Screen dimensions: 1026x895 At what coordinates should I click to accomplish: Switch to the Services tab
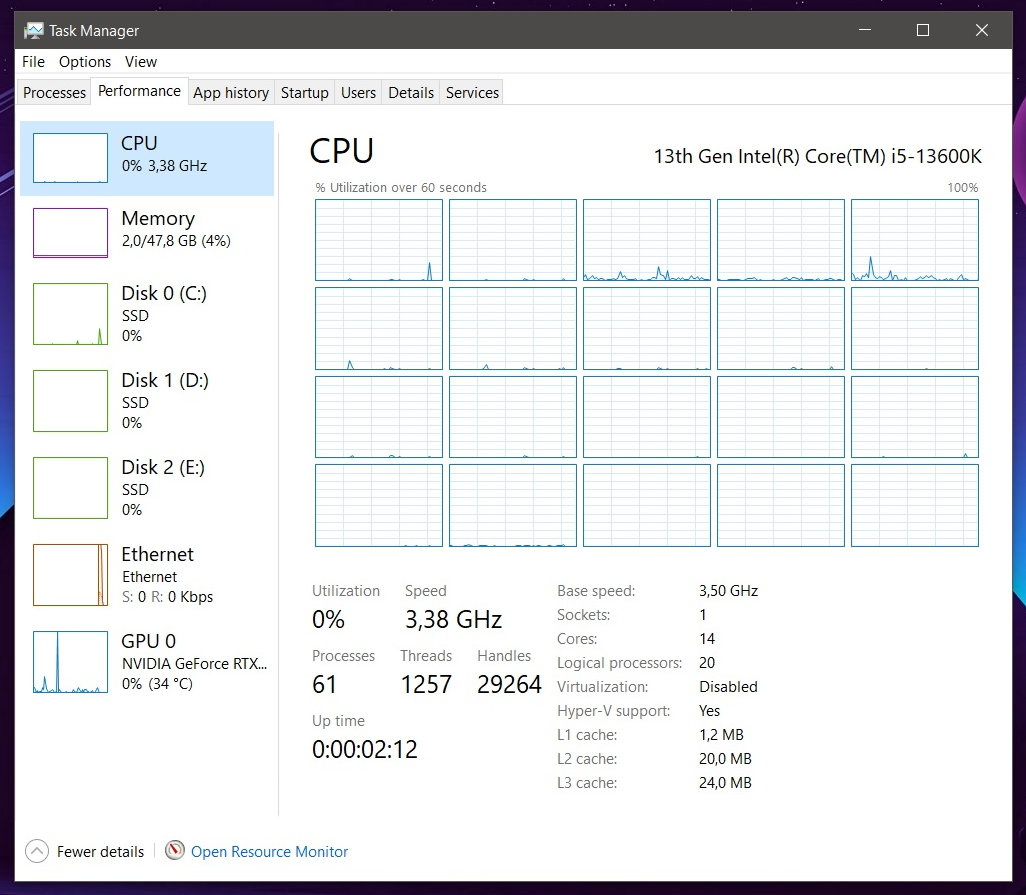pyautogui.click(x=472, y=92)
